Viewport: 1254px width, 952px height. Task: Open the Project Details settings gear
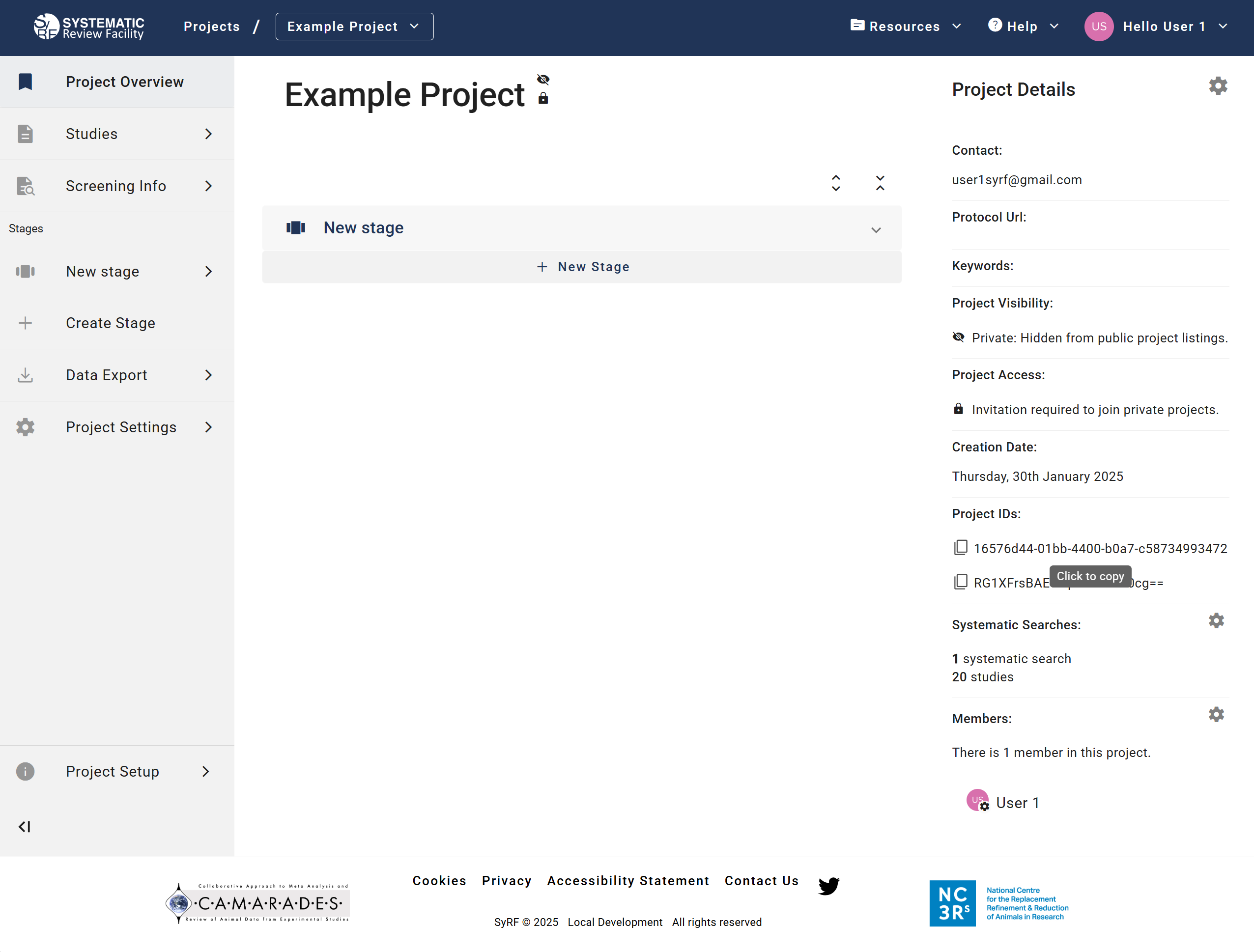tap(1218, 85)
